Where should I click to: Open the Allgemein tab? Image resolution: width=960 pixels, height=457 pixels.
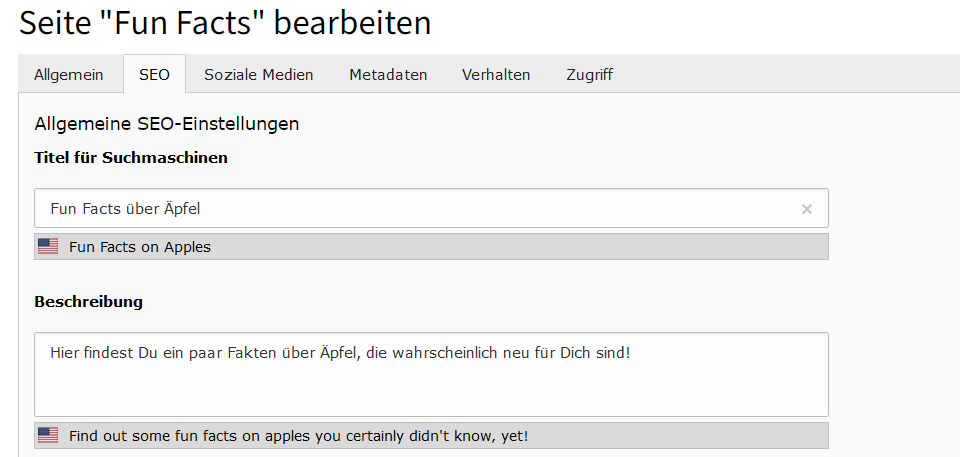pyautogui.click(x=69, y=75)
